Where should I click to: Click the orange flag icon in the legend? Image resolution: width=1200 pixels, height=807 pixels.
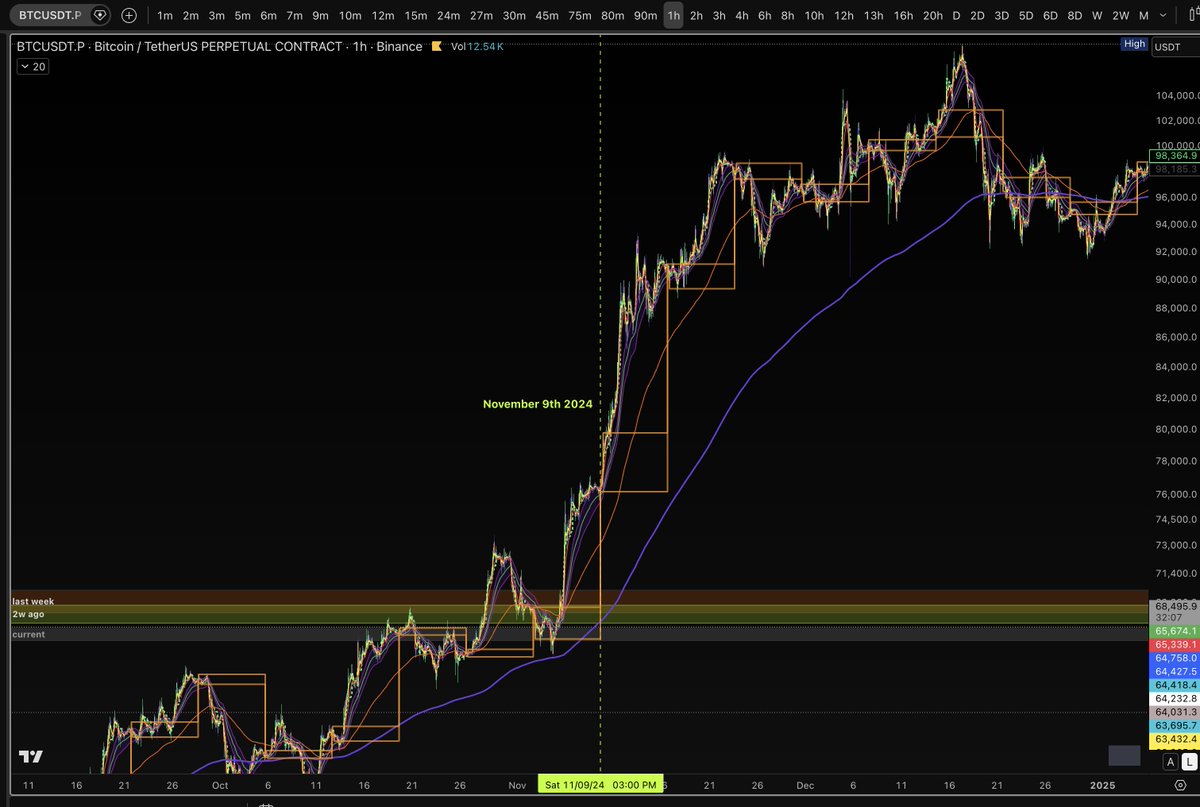(436, 47)
